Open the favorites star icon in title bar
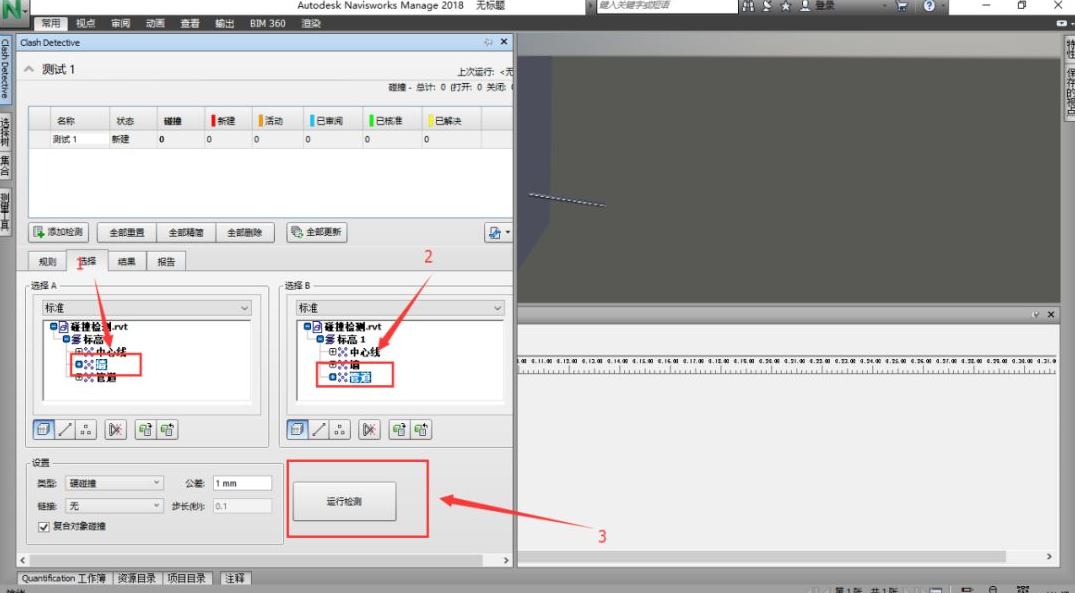Screen dimensions: 1075x593 click(786, 6)
